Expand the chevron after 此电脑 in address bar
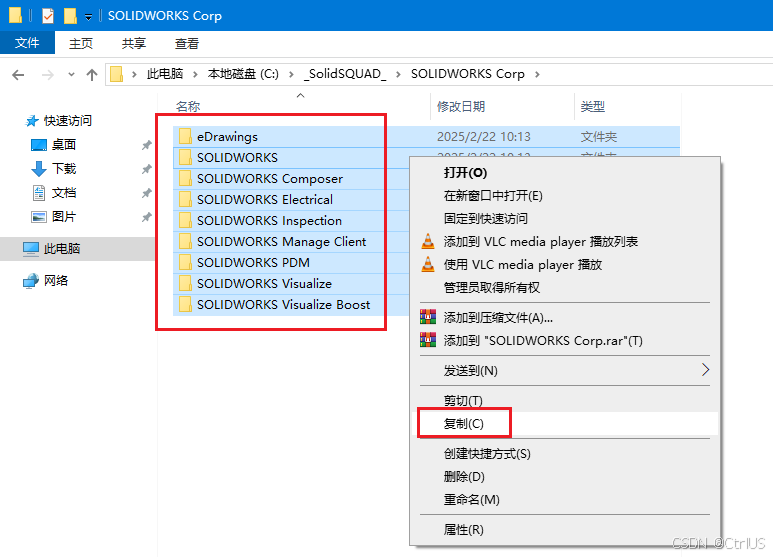Screen dimensions: 773x557 point(195,74)
